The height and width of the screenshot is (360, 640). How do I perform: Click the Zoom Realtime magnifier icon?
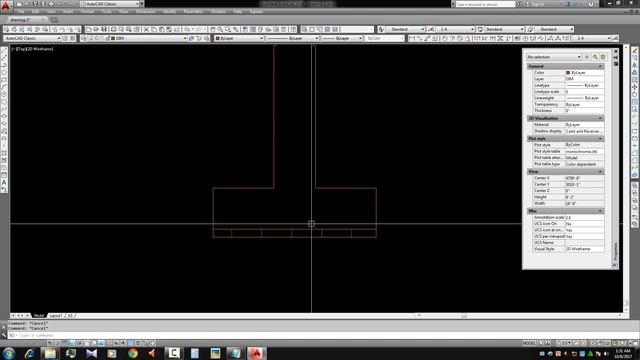(220, 29)
